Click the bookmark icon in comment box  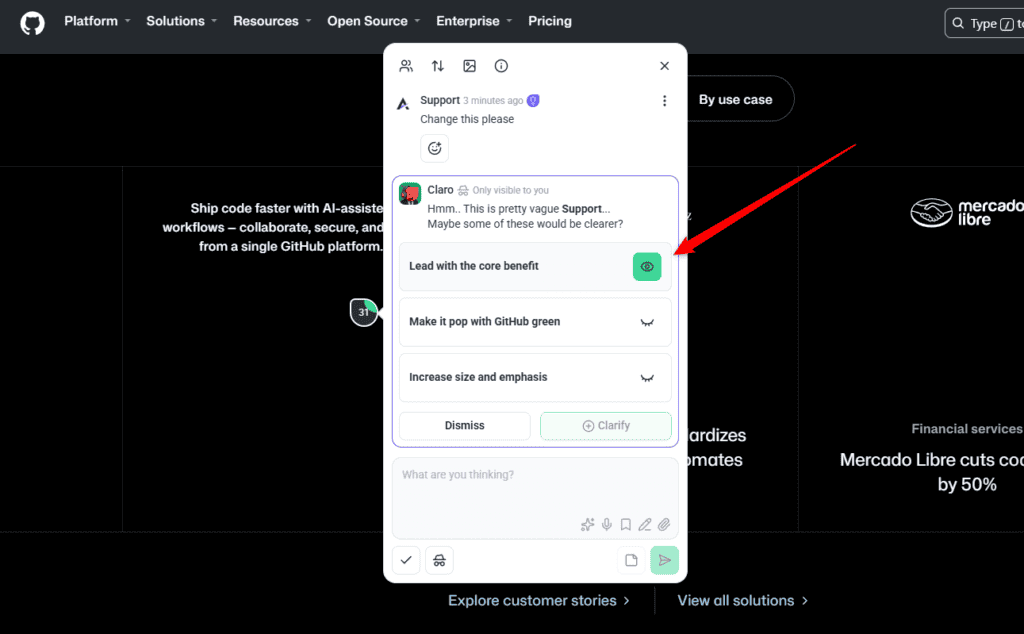[x=626, y=524]
